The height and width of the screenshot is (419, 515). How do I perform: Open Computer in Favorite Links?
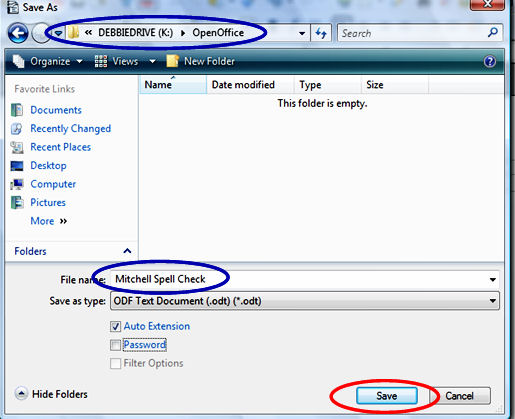point(53,184)
